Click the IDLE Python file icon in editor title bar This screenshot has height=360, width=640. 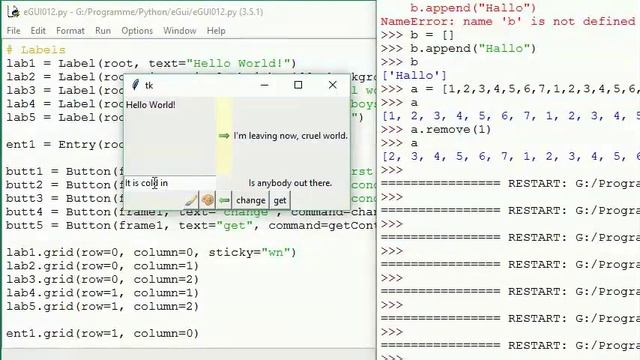[x=13, y=12]
